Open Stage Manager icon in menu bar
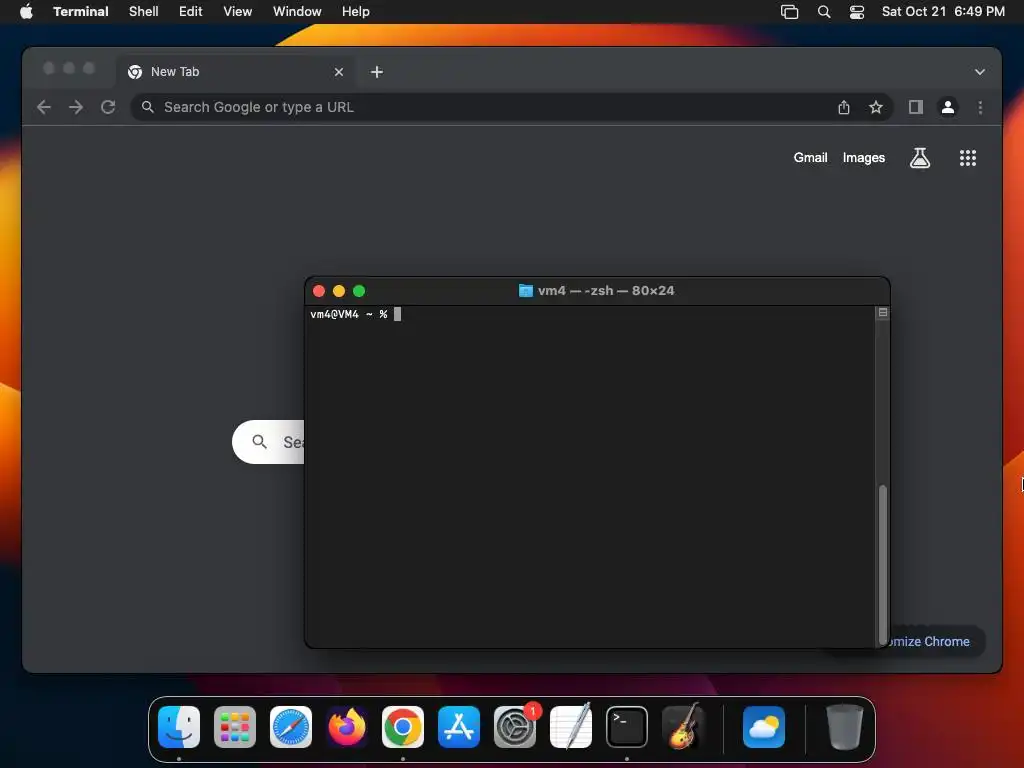Viewport: 1024px width, 768px height. coord(790,11)
